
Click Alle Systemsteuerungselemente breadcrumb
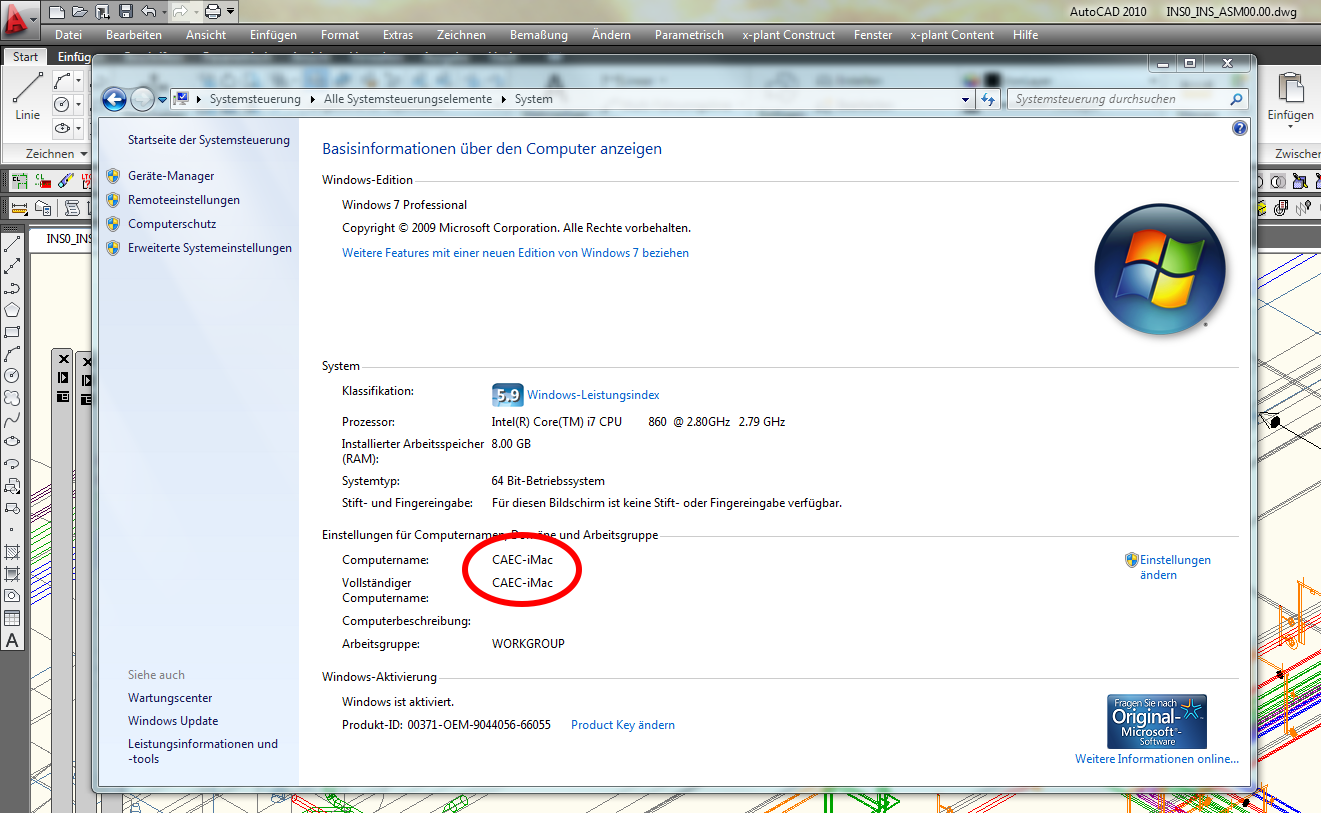point(408,99)
